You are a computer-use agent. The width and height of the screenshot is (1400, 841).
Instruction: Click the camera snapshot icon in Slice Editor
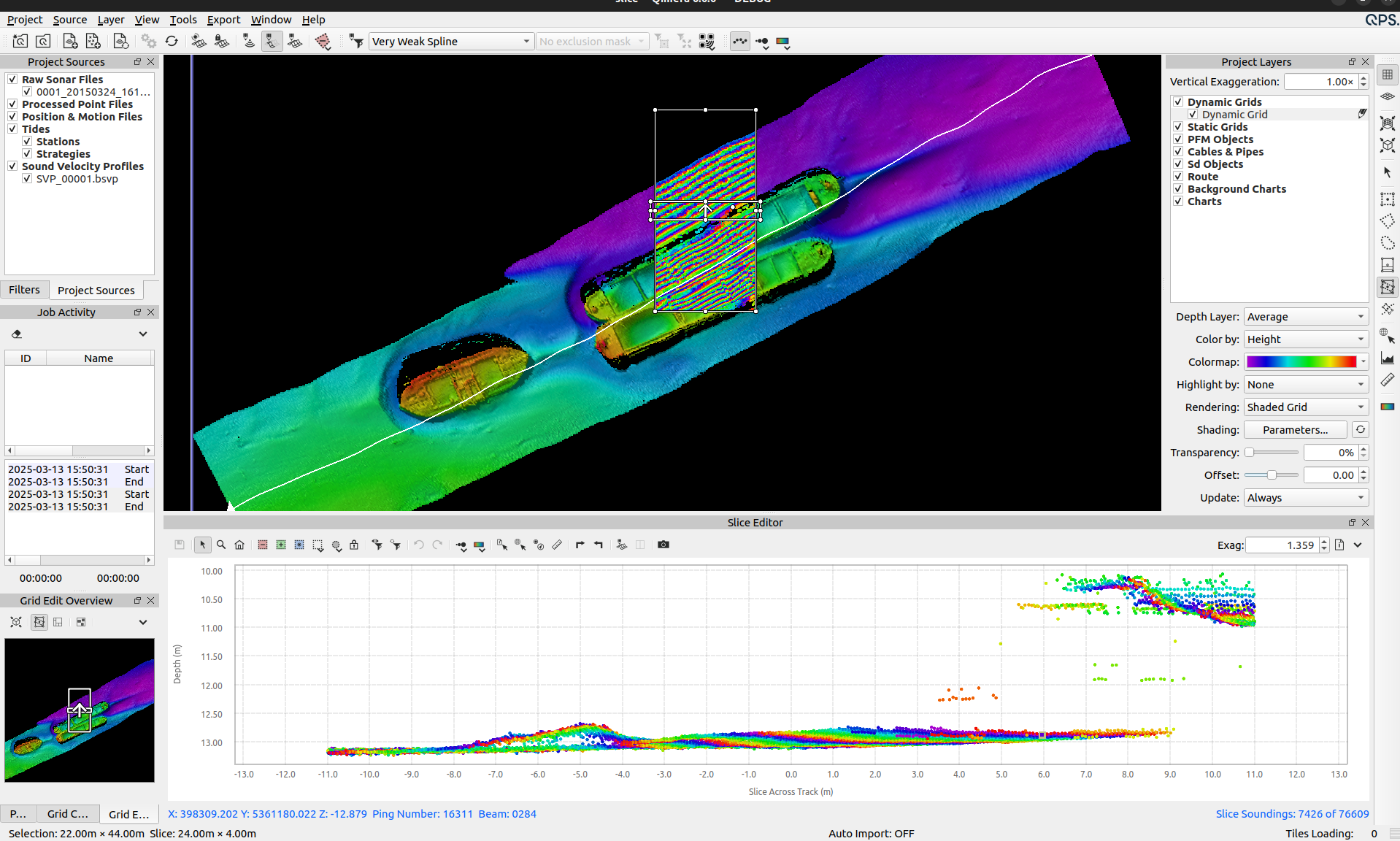663,545
